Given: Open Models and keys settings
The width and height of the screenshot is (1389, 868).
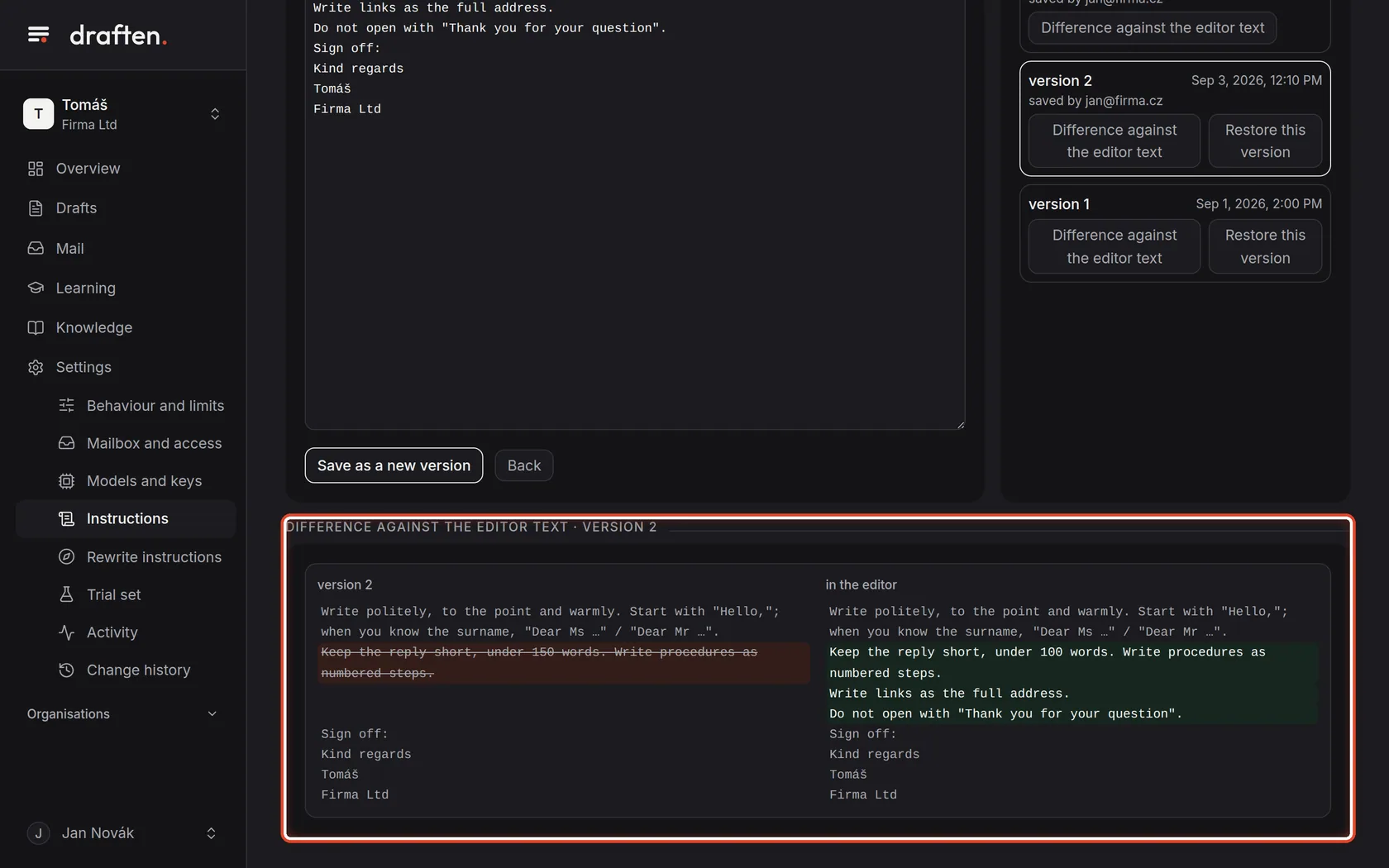Looking at the screenshot, I should [x=126, y=481].
